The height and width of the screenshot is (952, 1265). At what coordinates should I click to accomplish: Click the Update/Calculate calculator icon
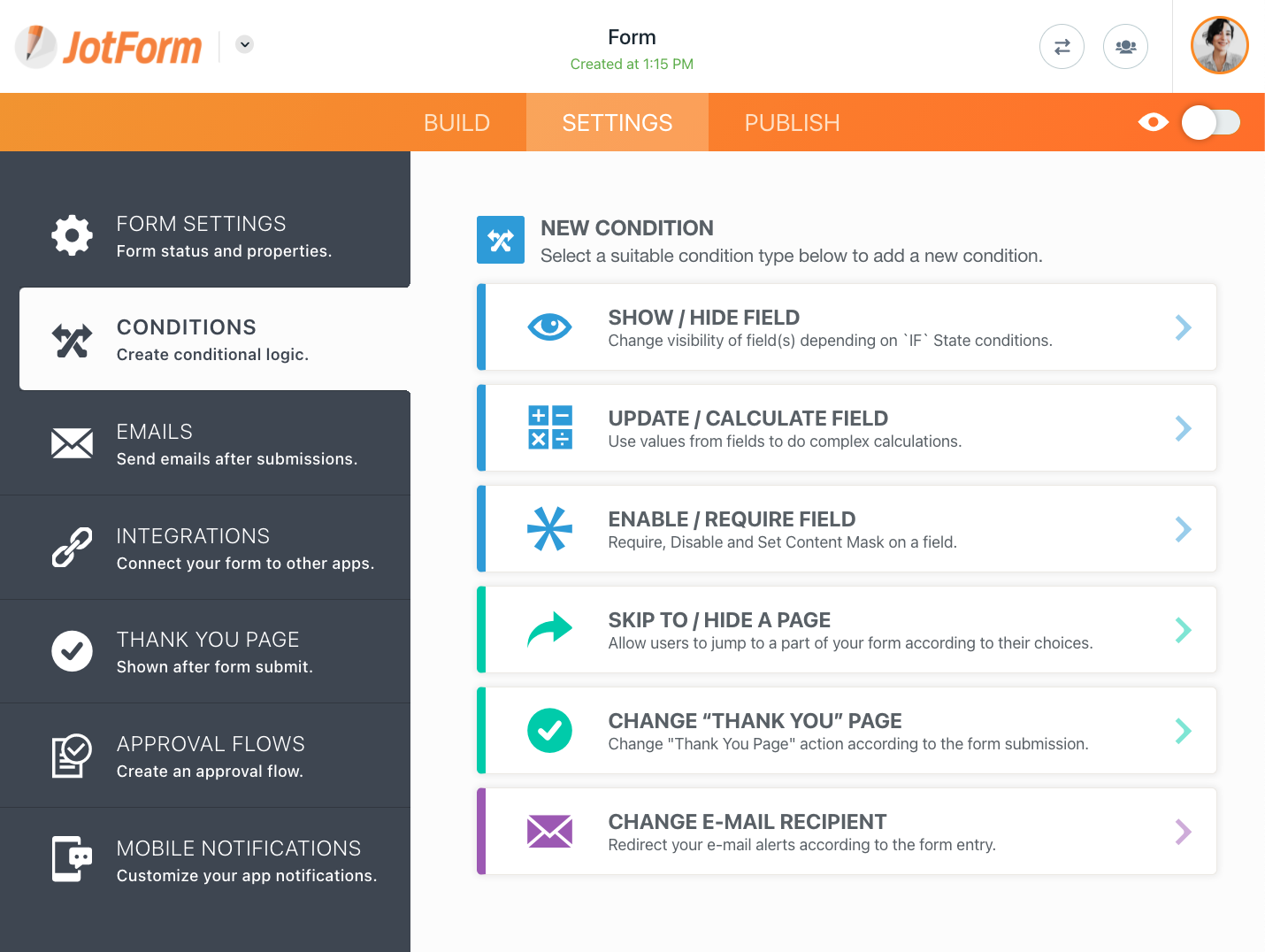[549, 427]
